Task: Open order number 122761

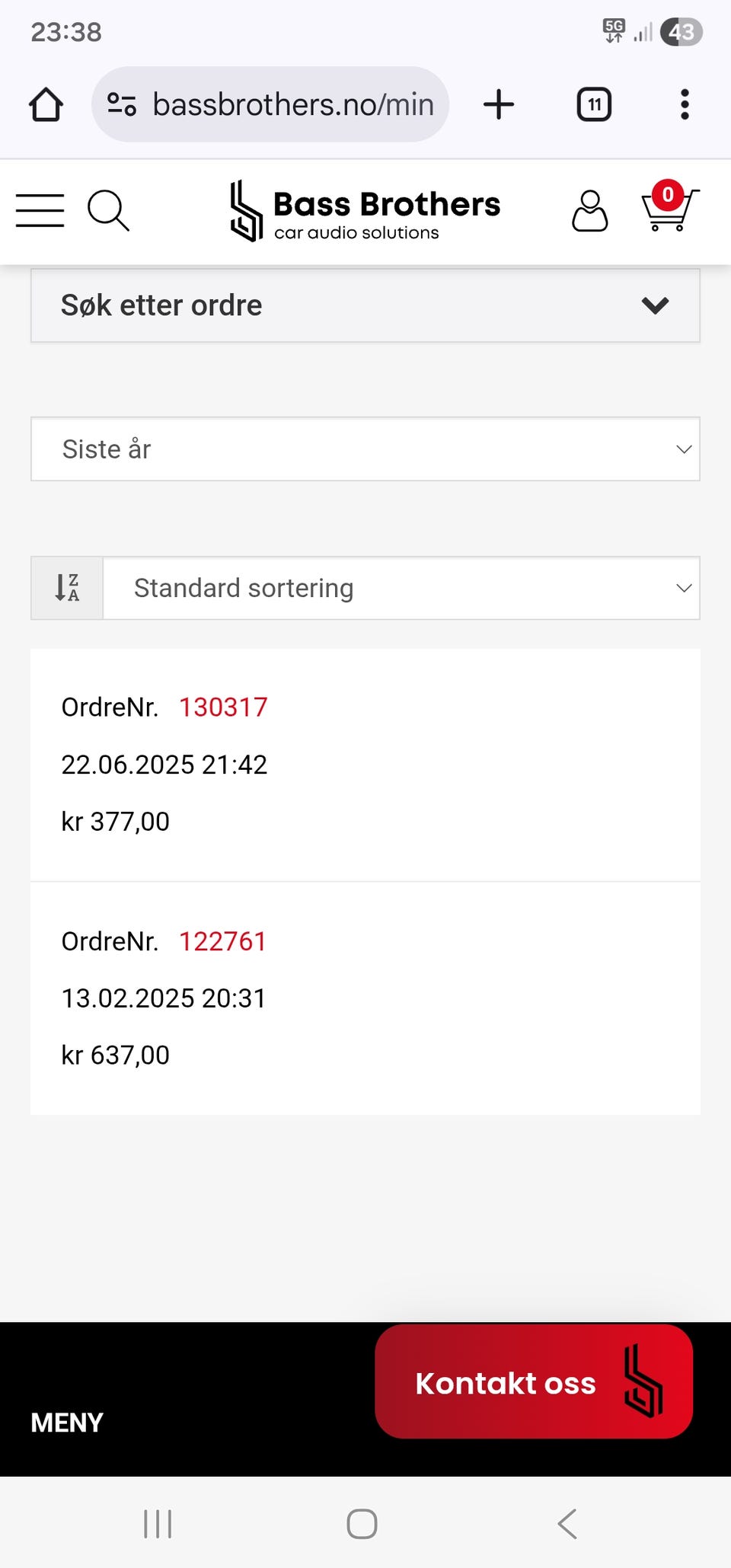Action: [222, 942]
